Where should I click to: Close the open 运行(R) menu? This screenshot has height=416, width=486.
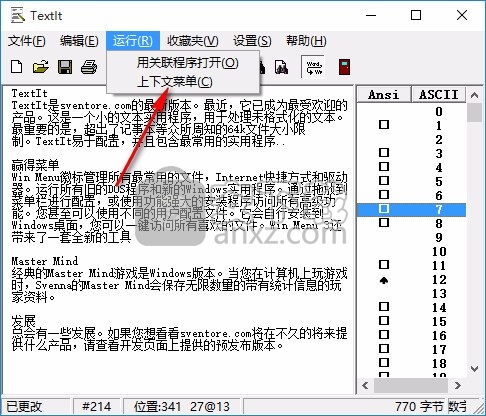point(133,41)
